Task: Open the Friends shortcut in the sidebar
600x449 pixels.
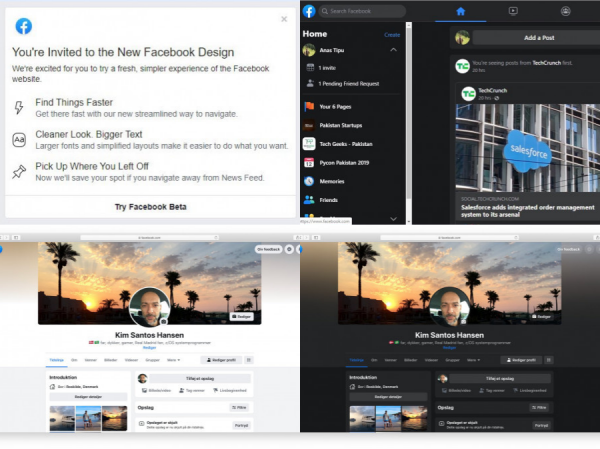Action: (x=328, y=200)
